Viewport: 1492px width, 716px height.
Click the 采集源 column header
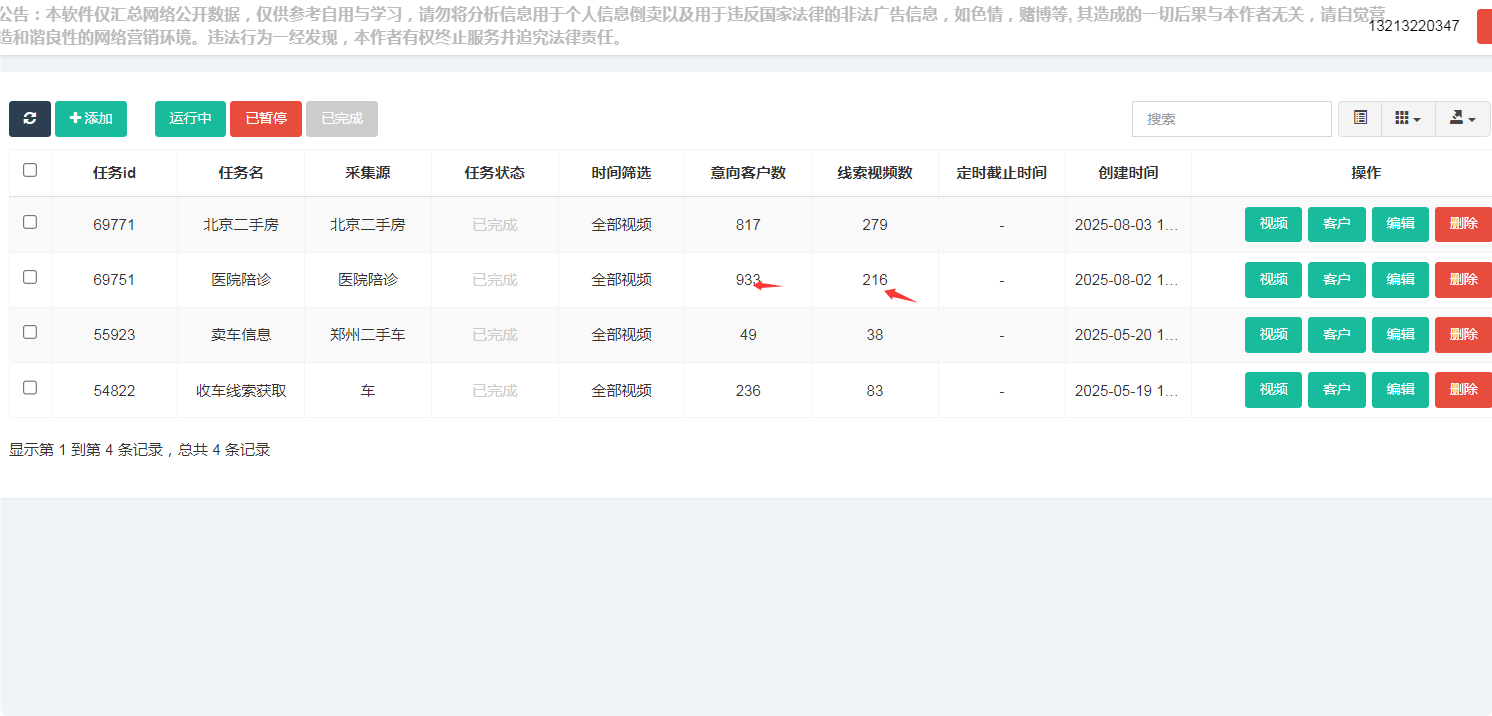pyautogui.click(x=368, y=173)
